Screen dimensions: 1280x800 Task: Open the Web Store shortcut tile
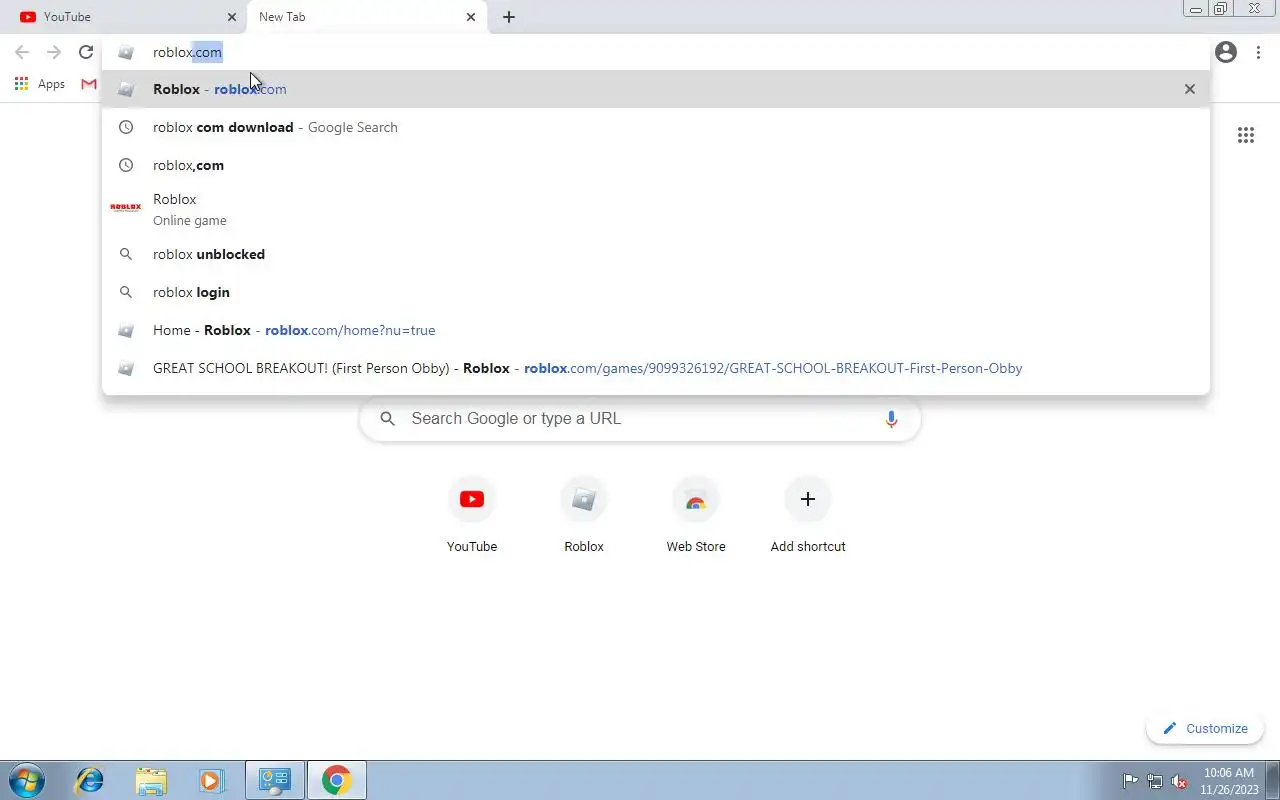tap(696, 516)
